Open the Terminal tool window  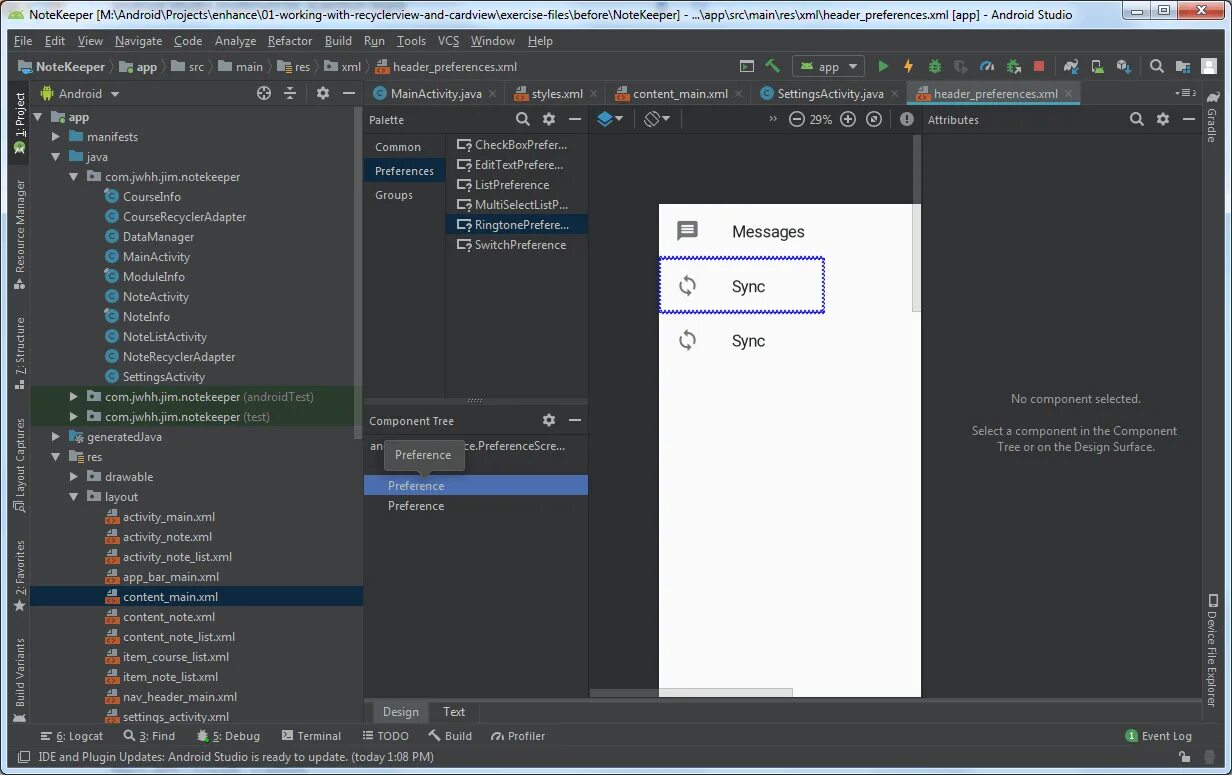[x=311, y=736]
